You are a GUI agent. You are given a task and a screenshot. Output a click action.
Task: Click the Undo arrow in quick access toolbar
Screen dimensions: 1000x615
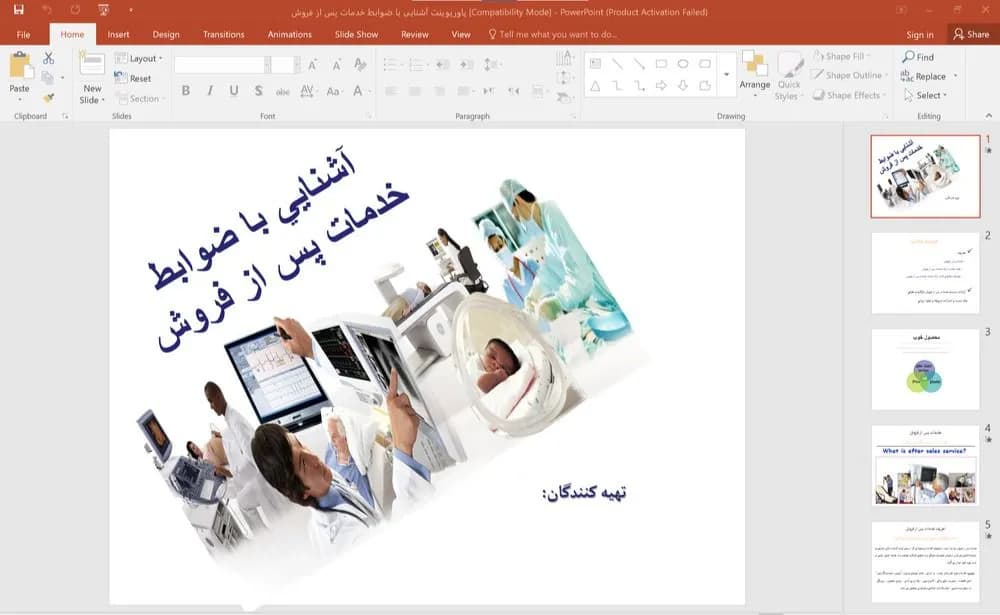tap(47, 10)
